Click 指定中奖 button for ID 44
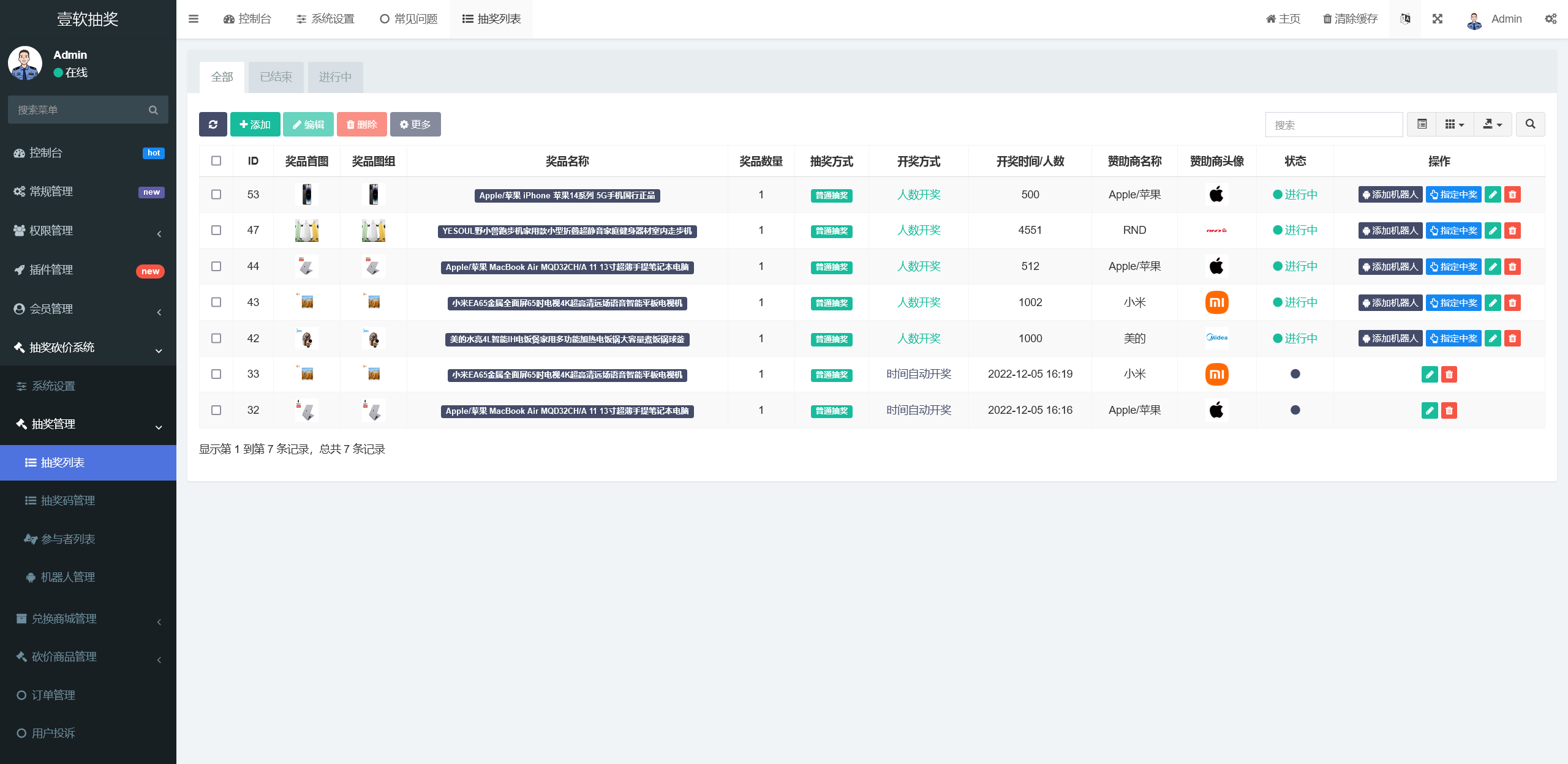The height and width of the screenshot is (764, 1568). click(1453, 266)
